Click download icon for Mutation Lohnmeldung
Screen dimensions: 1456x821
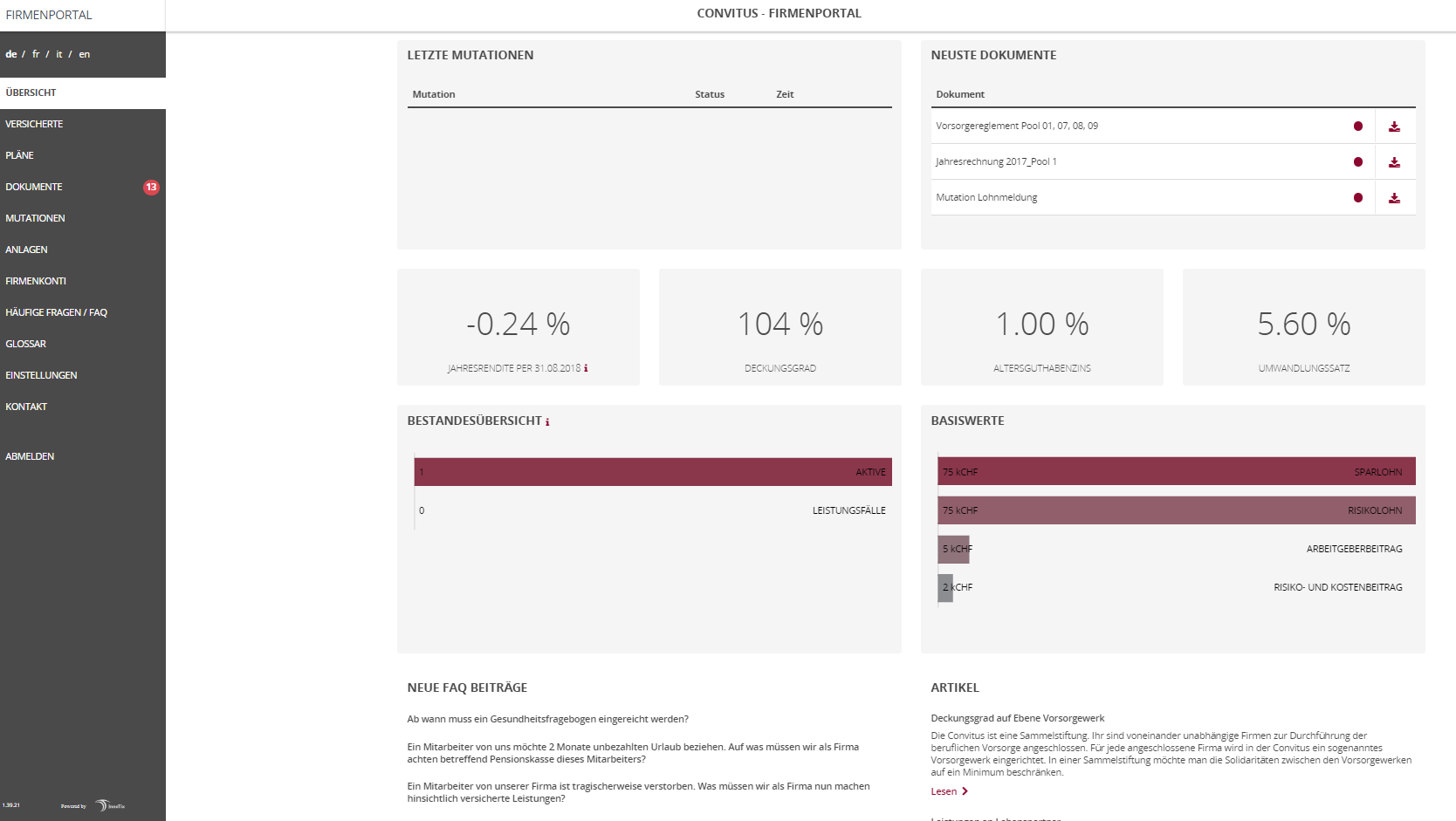point(1394,198)
